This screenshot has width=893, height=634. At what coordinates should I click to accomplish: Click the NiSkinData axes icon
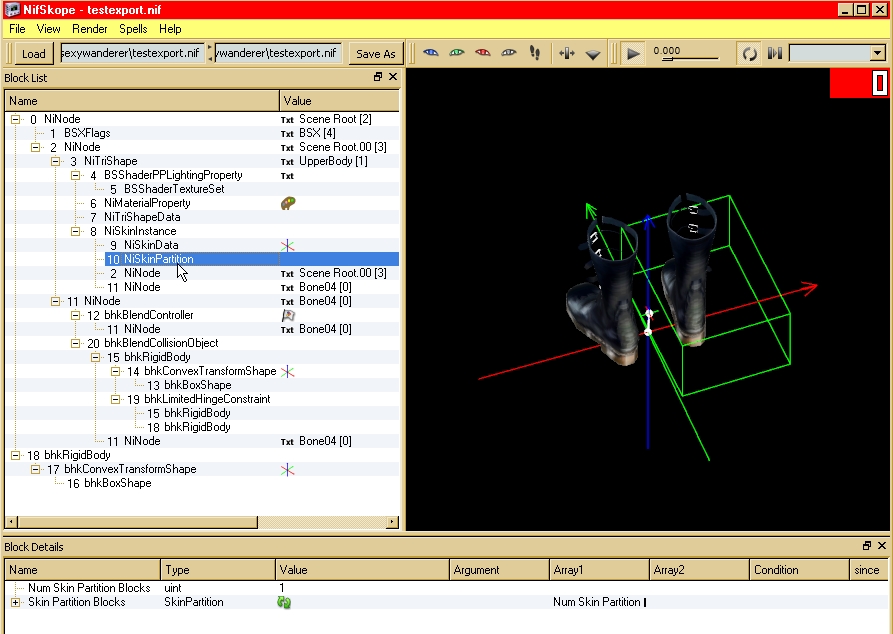tap(288, 246)
